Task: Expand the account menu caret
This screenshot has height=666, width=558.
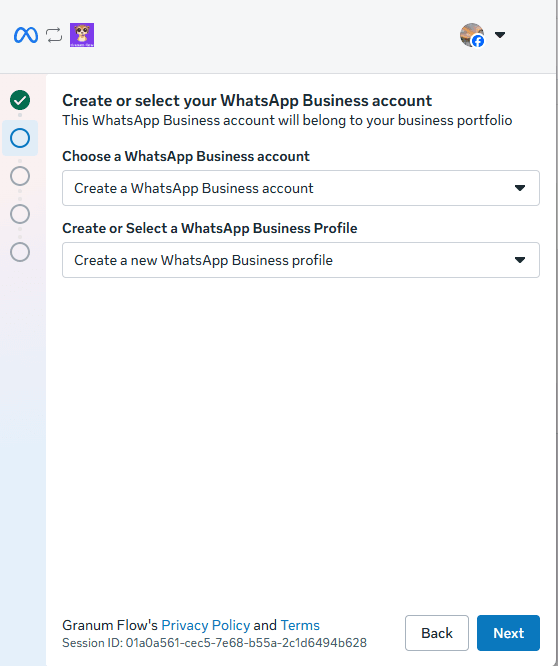Action: click(500, 35)
